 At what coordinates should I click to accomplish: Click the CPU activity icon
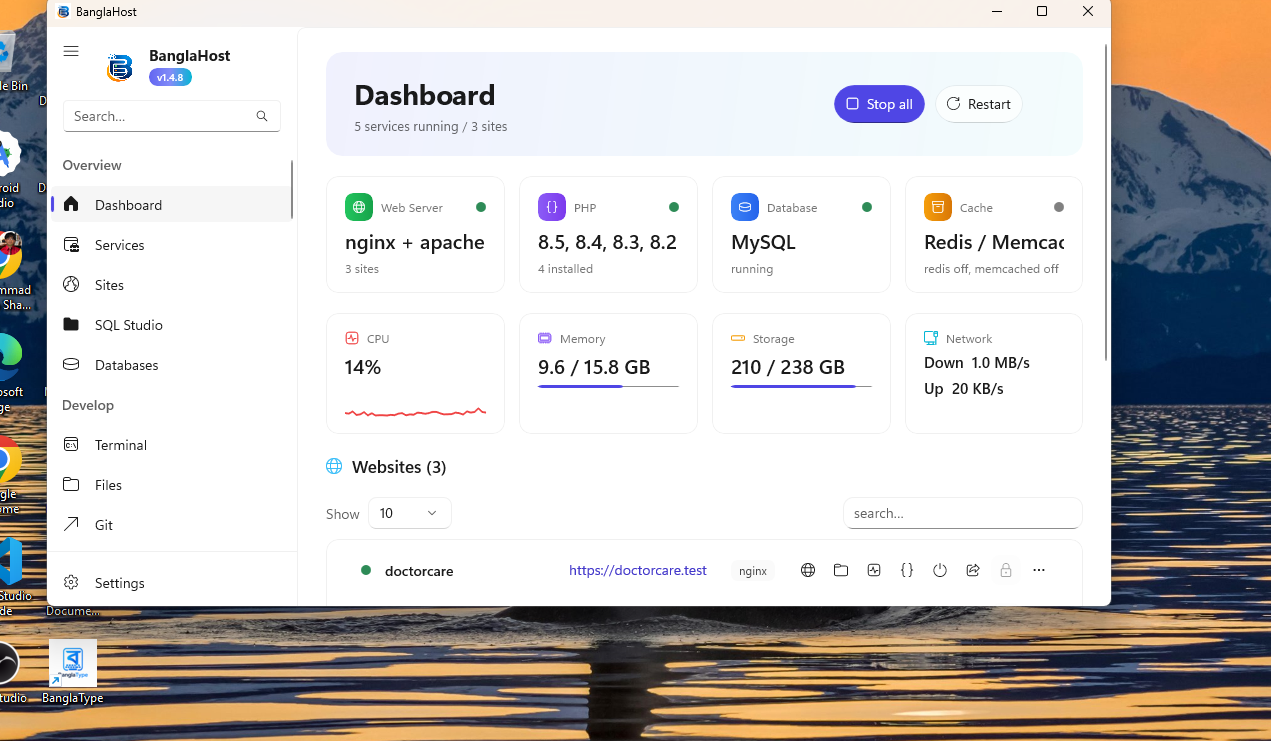[x=352, y=338]
